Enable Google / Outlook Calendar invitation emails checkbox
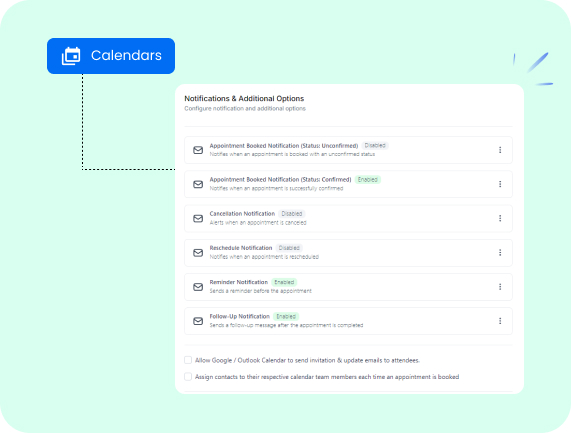 (188, 360)
